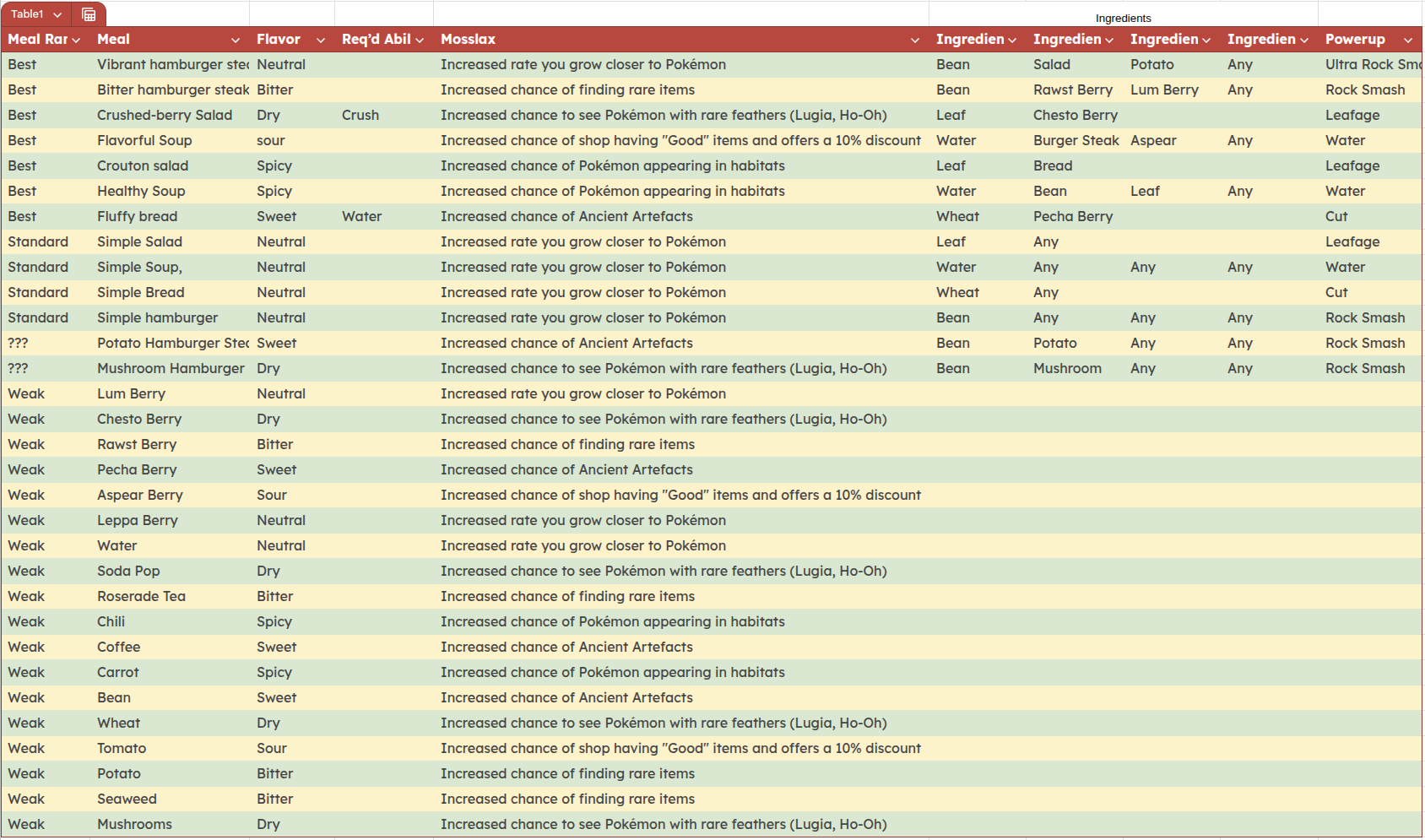This screenshot has width=1425, height=840.
Task: Click the Tomato meal cell
Action: point(170,748)
